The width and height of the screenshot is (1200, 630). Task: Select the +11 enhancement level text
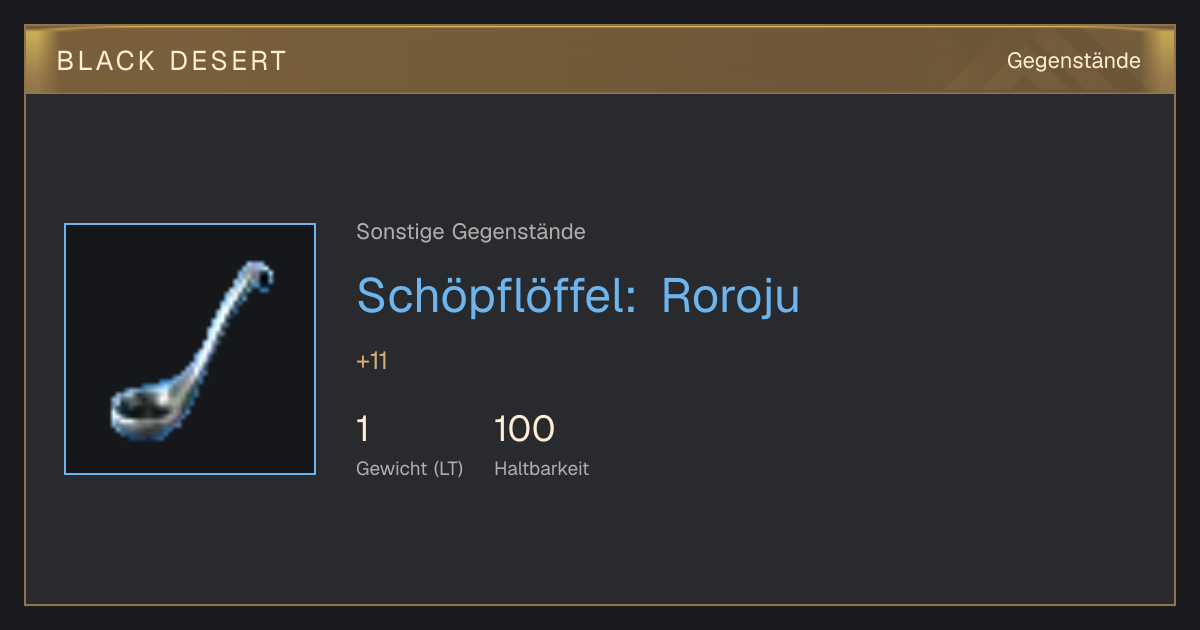[x=372, y=361]
